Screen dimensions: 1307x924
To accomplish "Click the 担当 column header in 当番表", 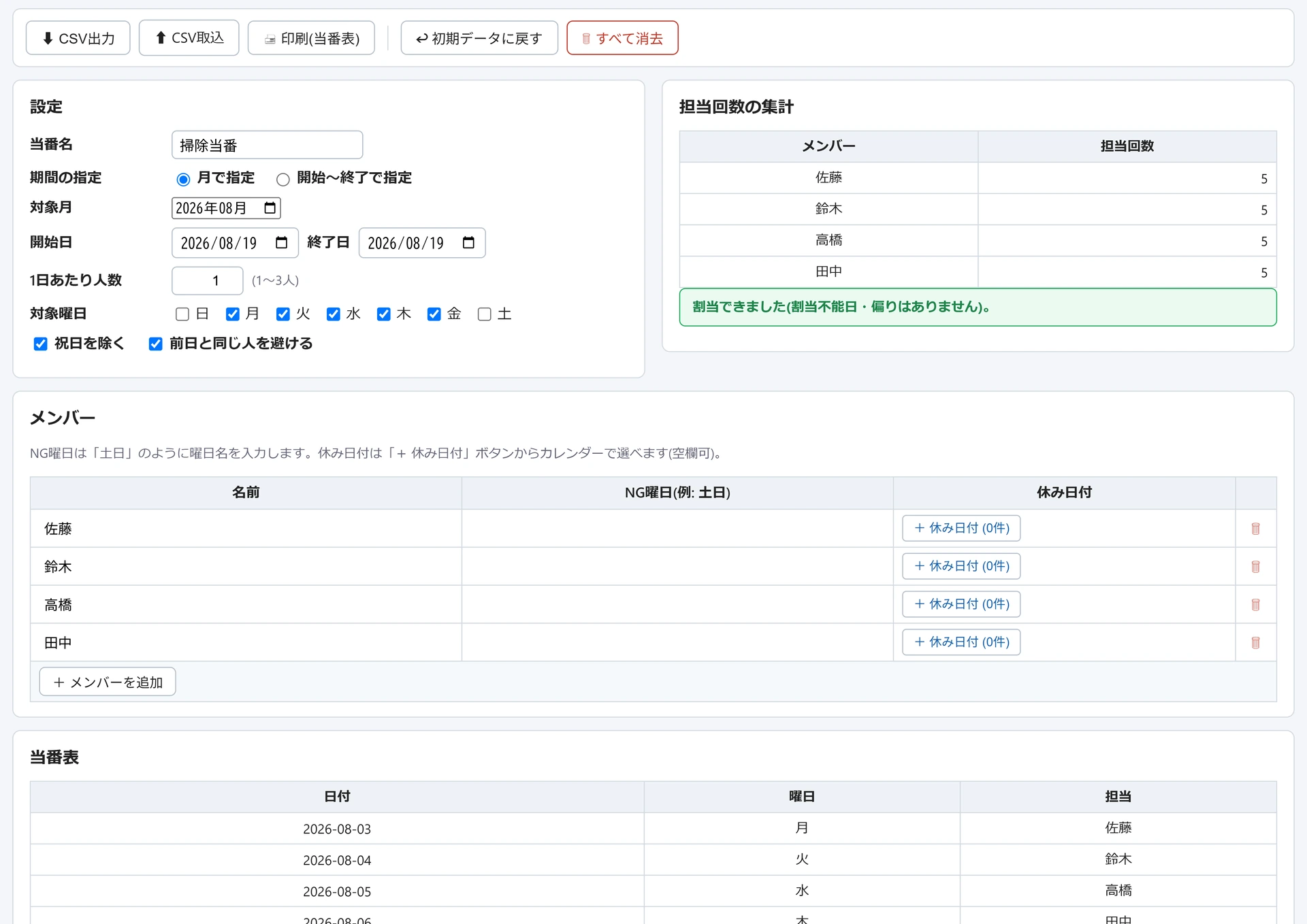I will tap(1118, 797).
